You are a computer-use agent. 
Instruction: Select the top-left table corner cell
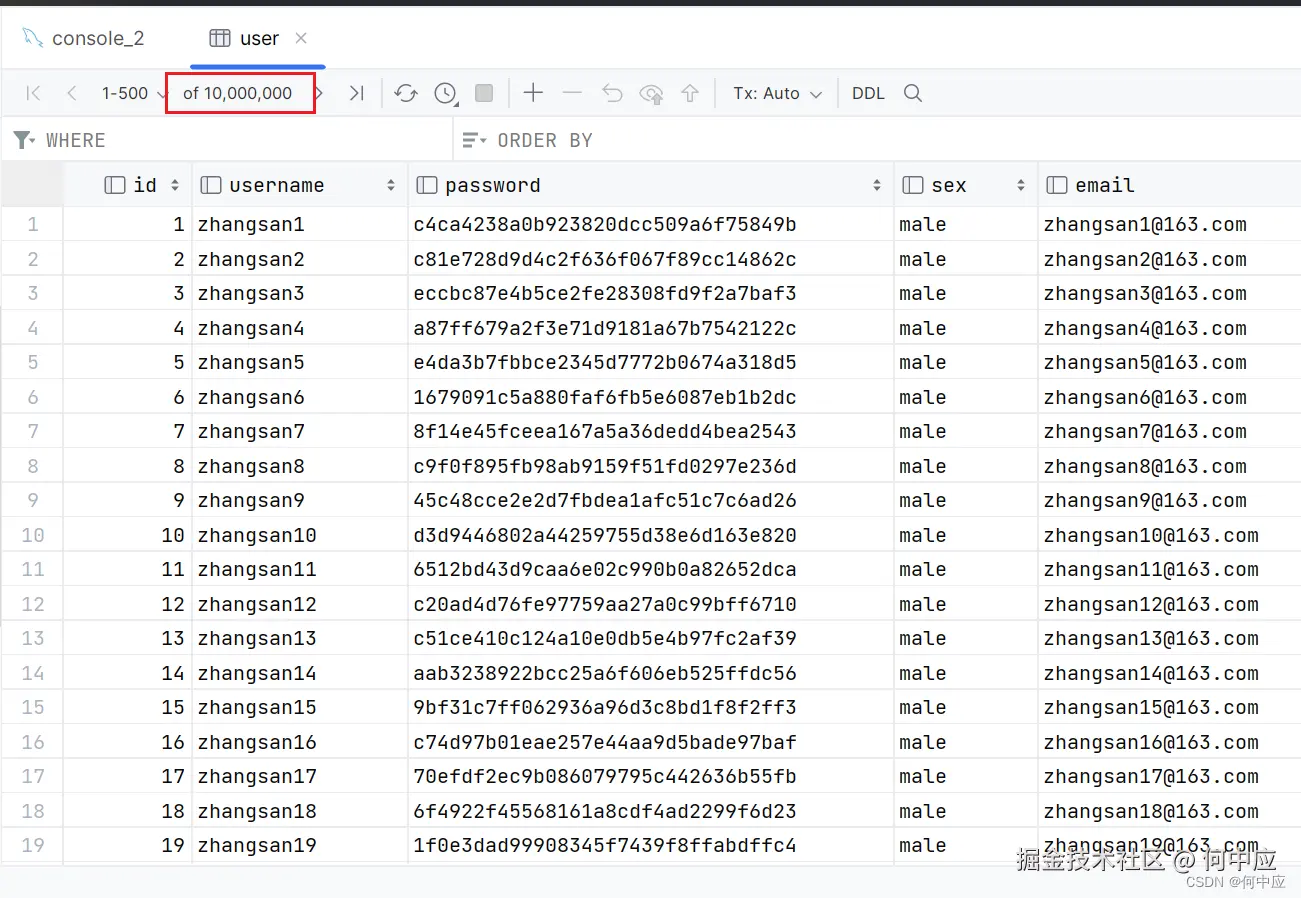[x=32, y=185]
